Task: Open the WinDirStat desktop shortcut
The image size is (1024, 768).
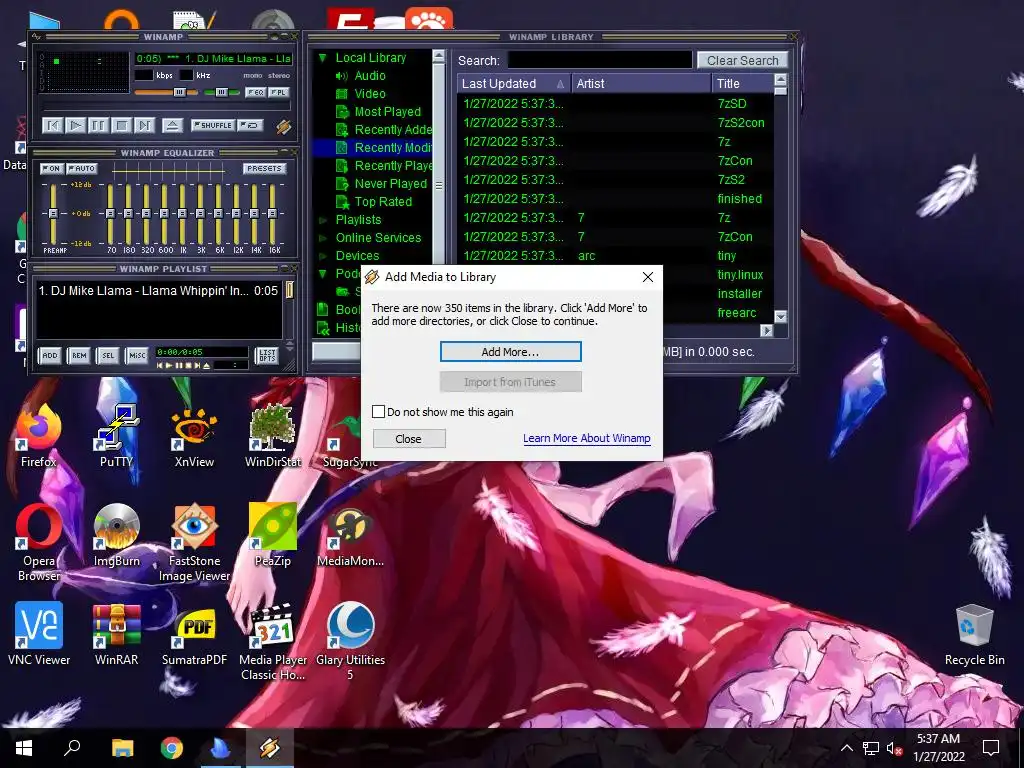Action: (x=272, y=436)
